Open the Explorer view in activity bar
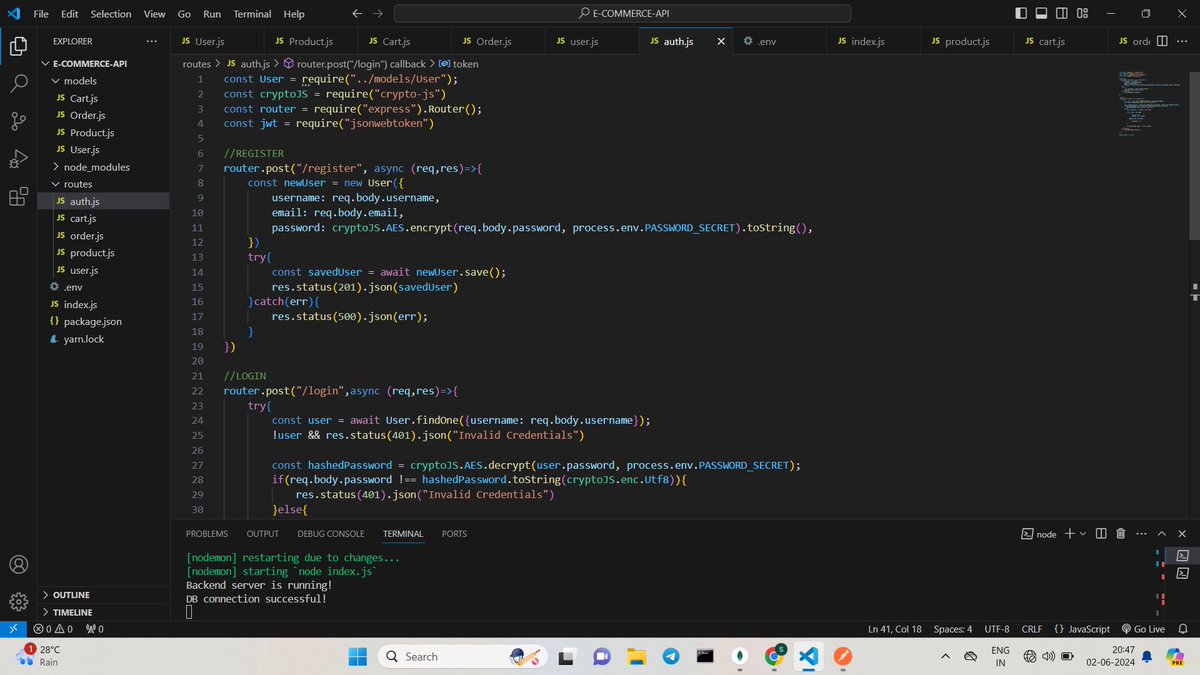This screenshot has height=675, width=1200. click(18, 46)
